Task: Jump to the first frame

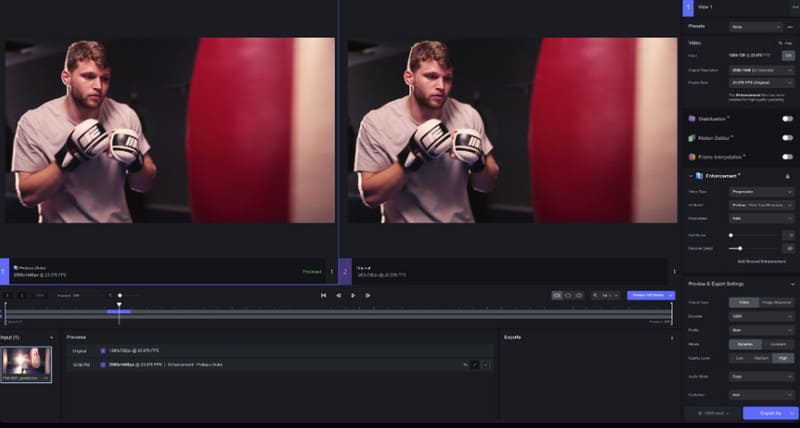Action: pos(323,295)
